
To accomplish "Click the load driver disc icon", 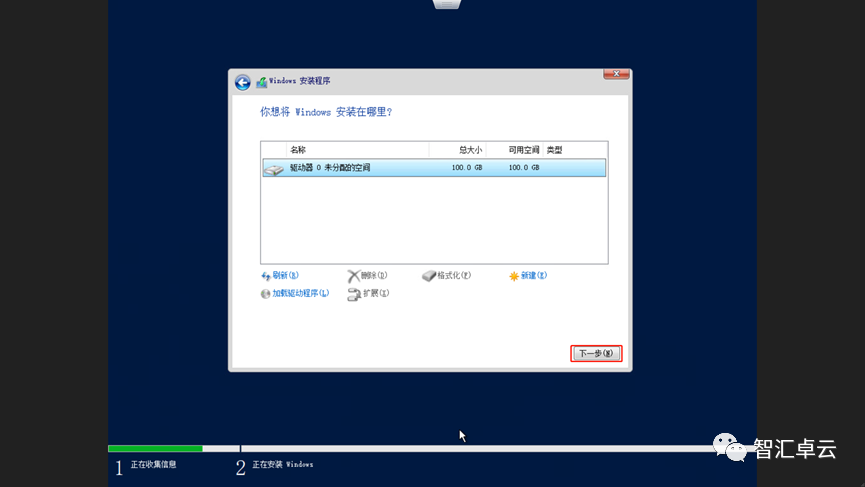I will pyautogui.click(x=265, y=294).
